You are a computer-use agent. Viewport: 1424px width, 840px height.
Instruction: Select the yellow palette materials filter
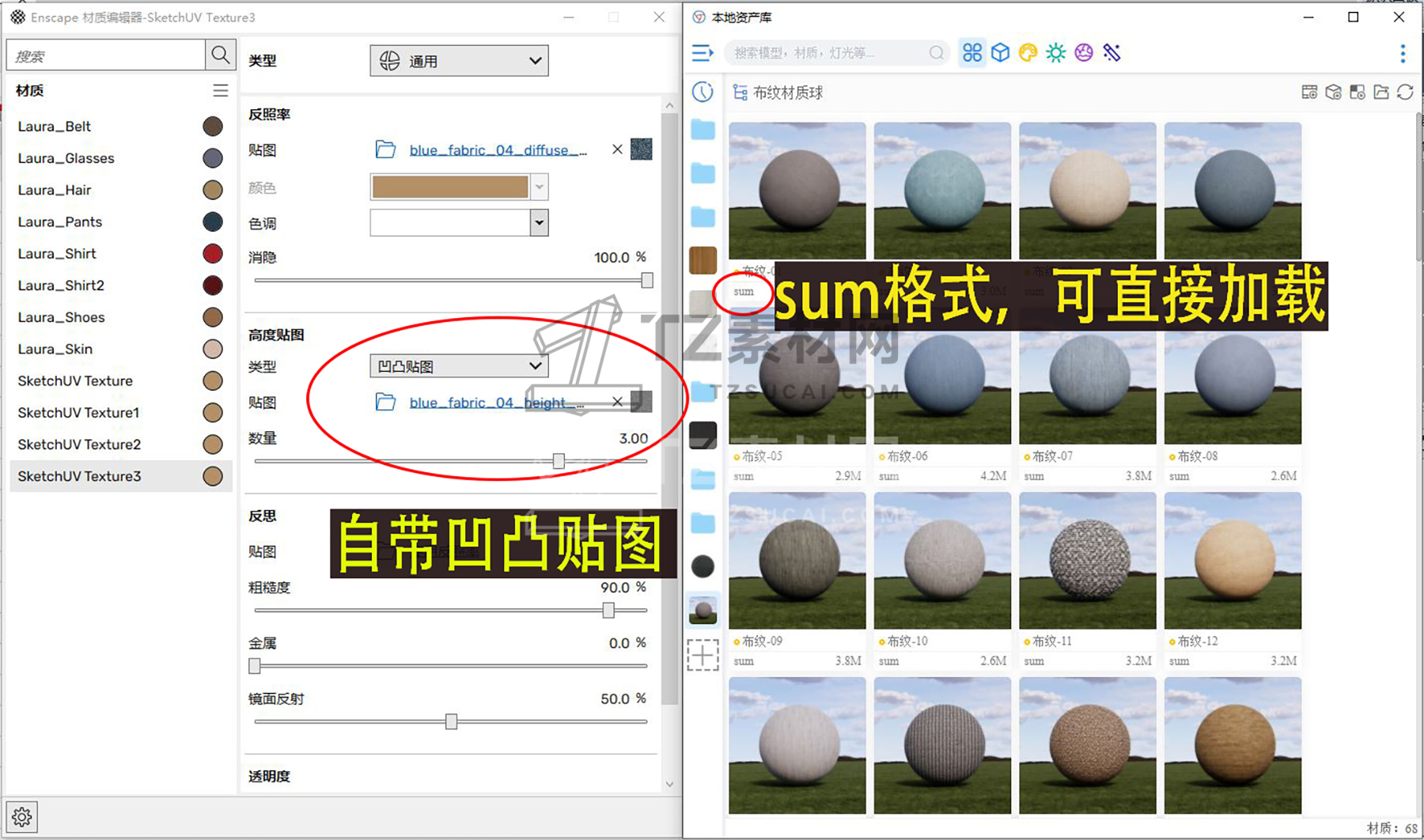tap(1028, 53)
